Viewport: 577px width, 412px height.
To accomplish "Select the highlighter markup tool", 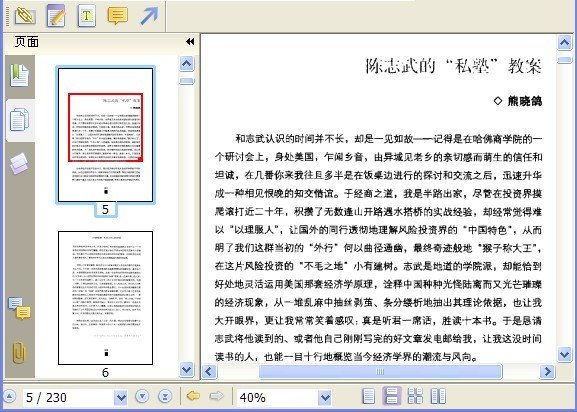I will pyautogui.click(x=25, y=15).
